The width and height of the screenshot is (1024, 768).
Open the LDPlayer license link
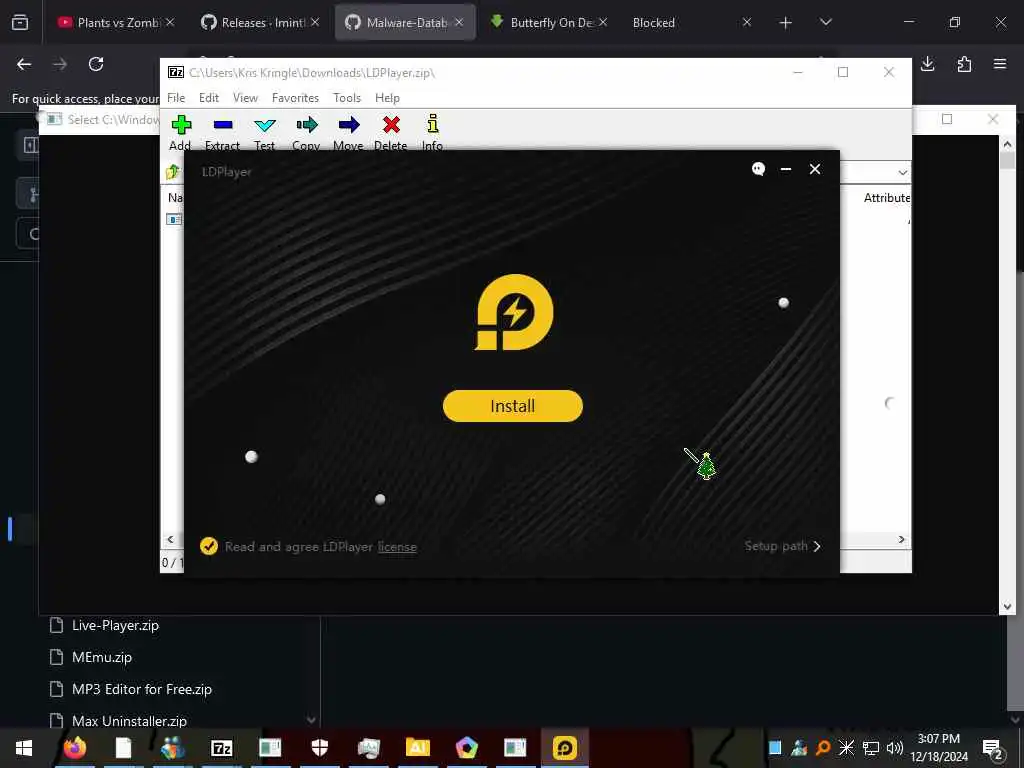[x=397, y=547]
